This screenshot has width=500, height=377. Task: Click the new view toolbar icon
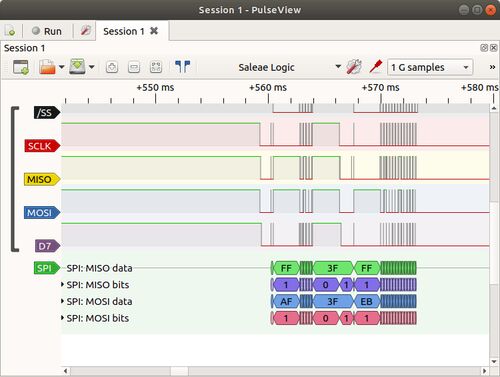point(21,67)
